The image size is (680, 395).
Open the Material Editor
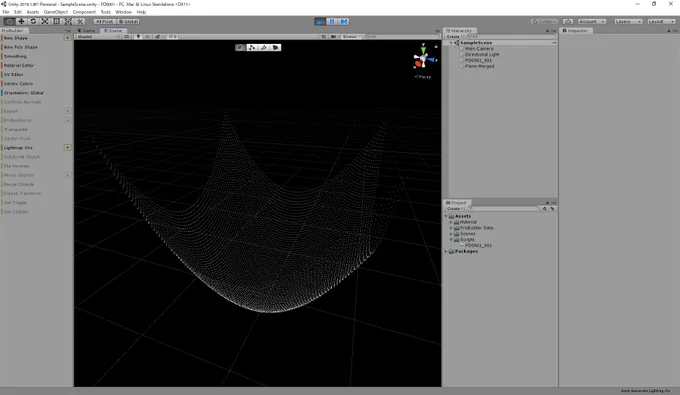point(19,65)
